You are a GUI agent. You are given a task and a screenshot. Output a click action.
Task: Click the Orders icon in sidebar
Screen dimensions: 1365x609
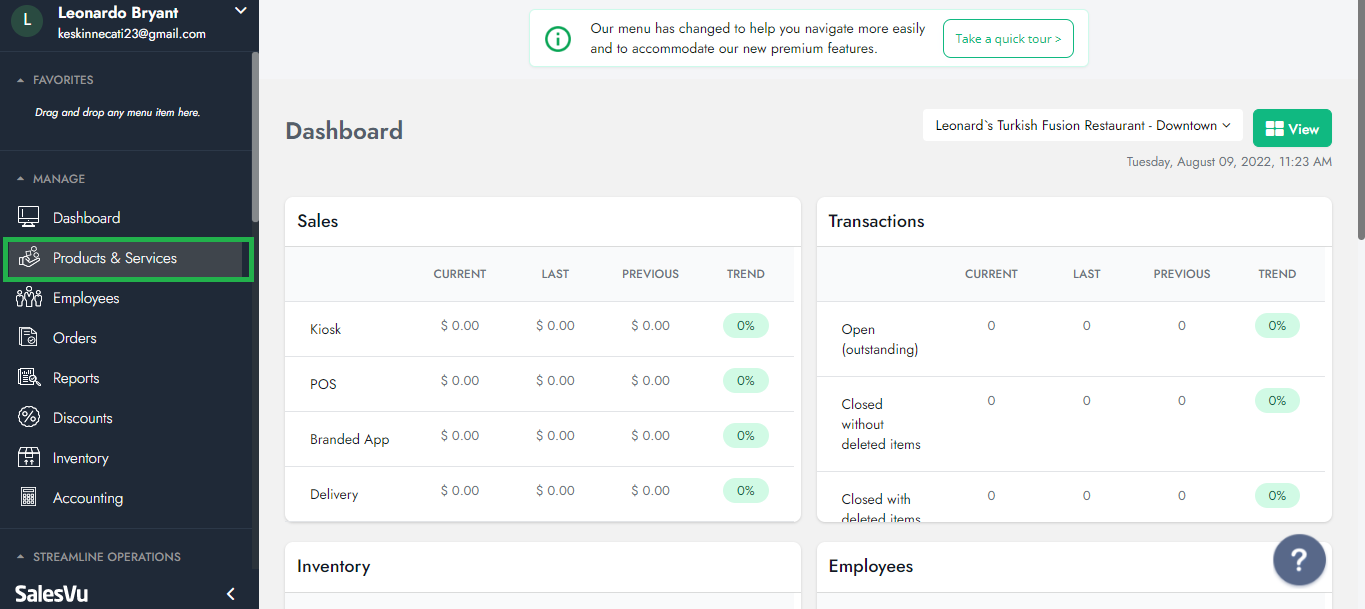28,338
